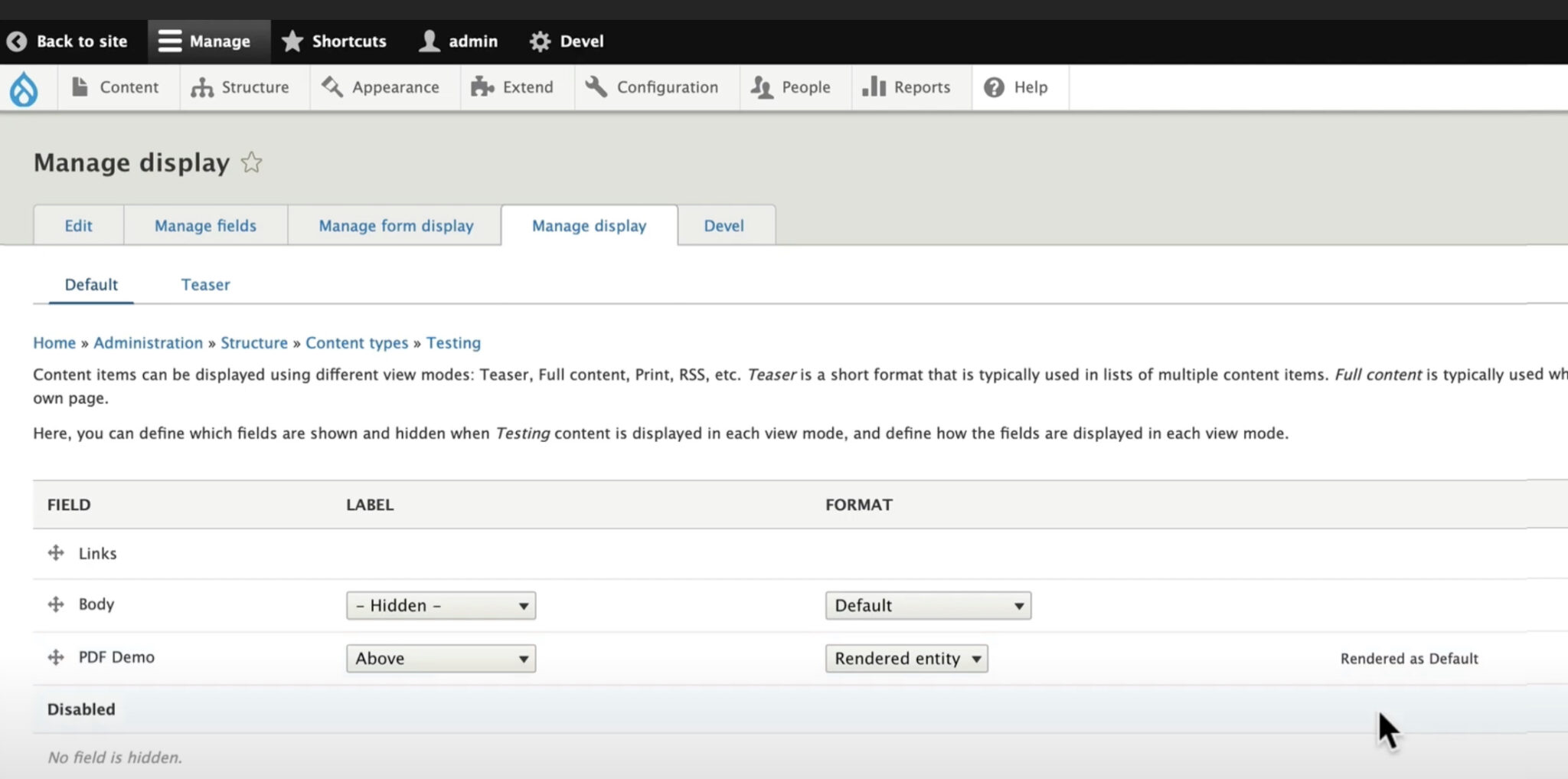Click the Home breadcrumb link
The width and height of the screenshot is (1568, 779).
[54, 343]
